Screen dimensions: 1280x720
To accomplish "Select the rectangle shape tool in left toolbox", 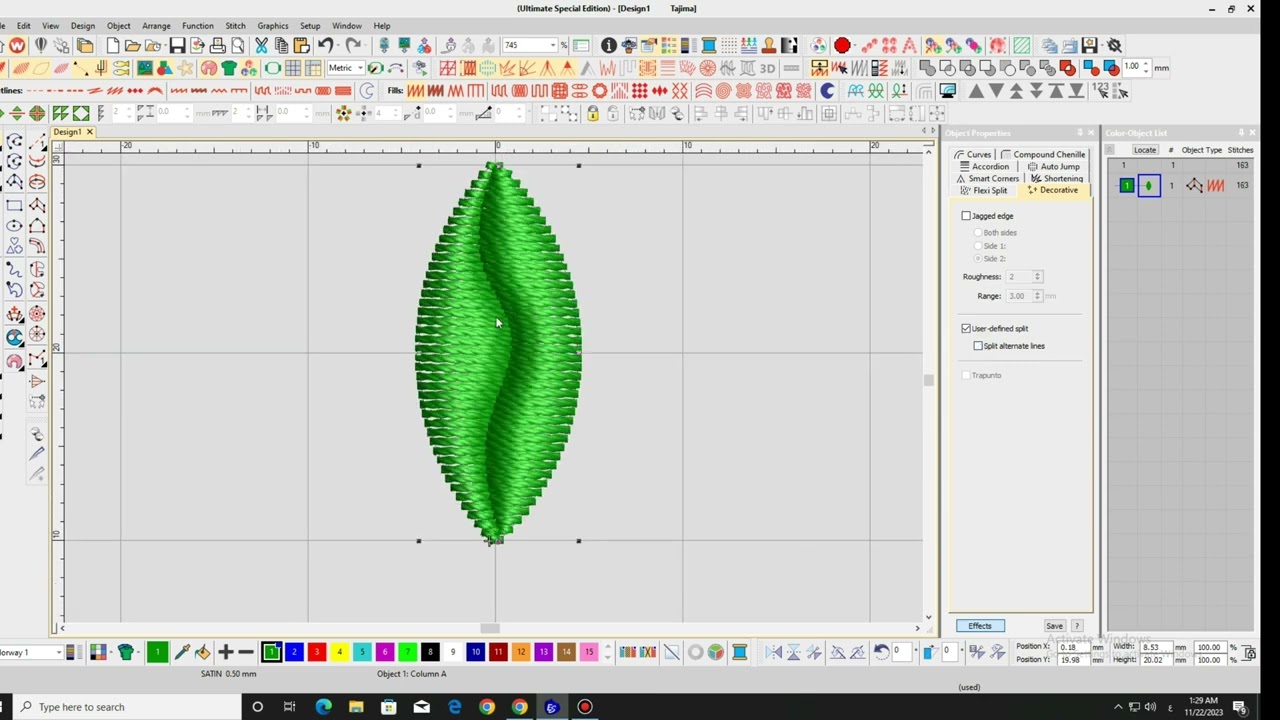I will [14, 205].
